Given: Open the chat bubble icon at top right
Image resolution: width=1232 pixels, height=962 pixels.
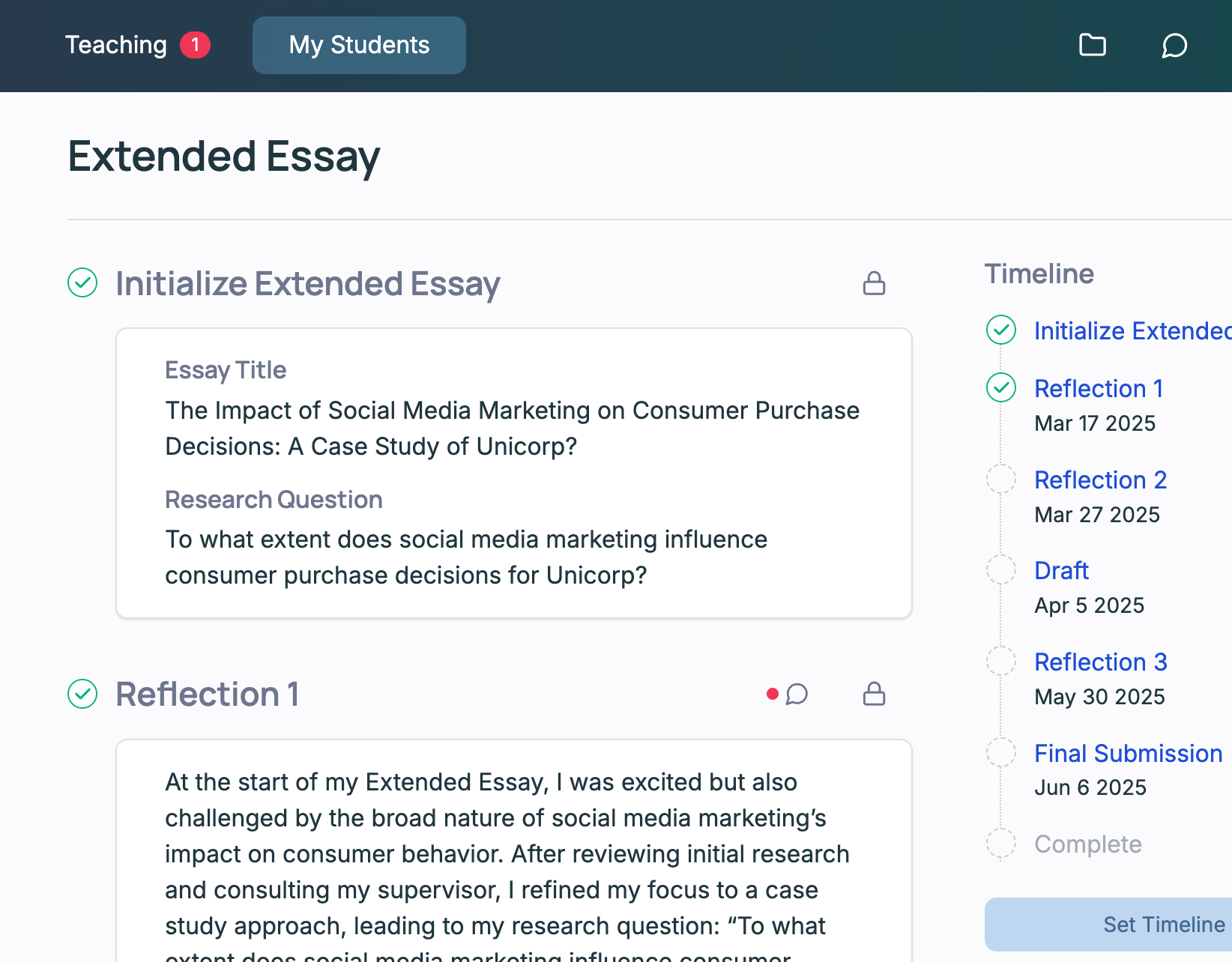Looking at the screenshot, I should tap(1174, 46).
